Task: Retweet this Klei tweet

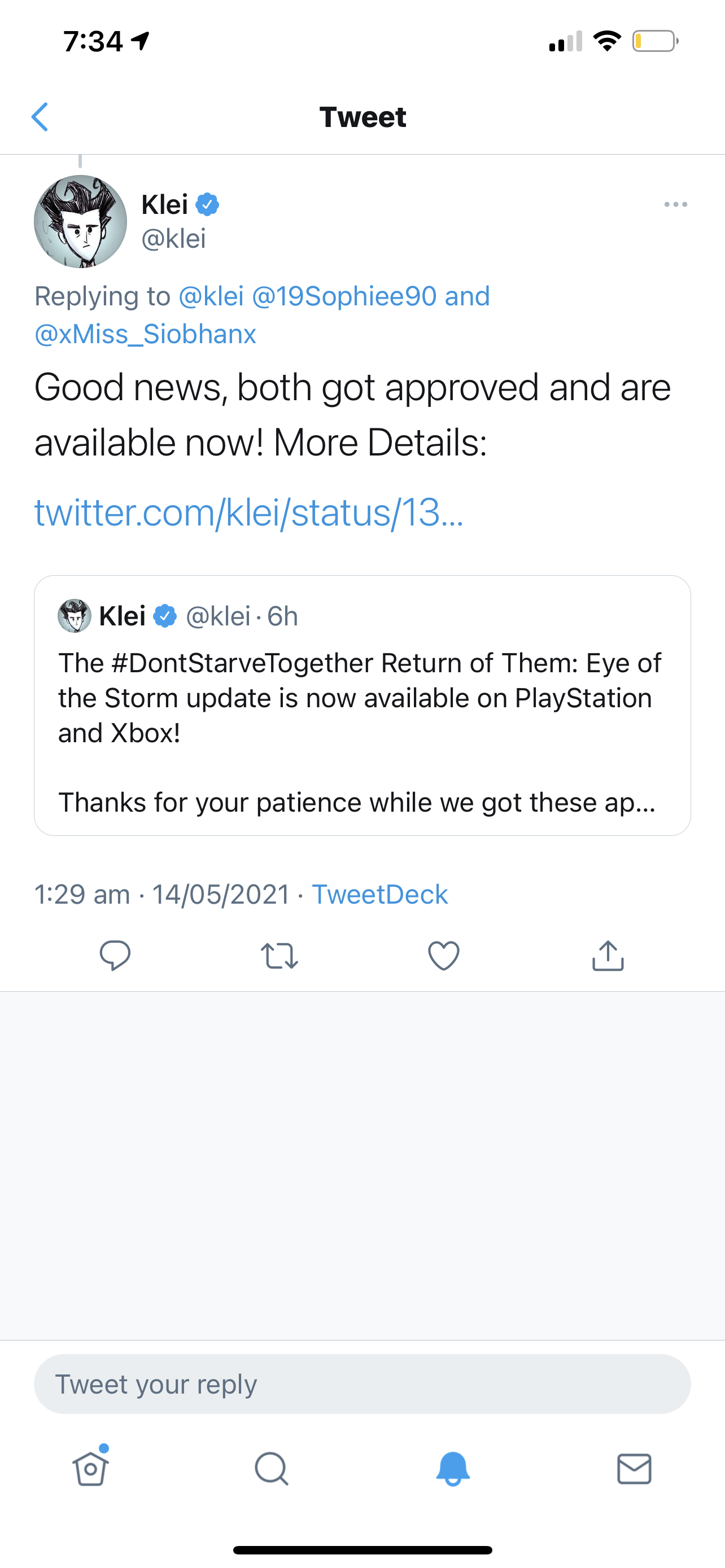Action: (x=279, y=955)
